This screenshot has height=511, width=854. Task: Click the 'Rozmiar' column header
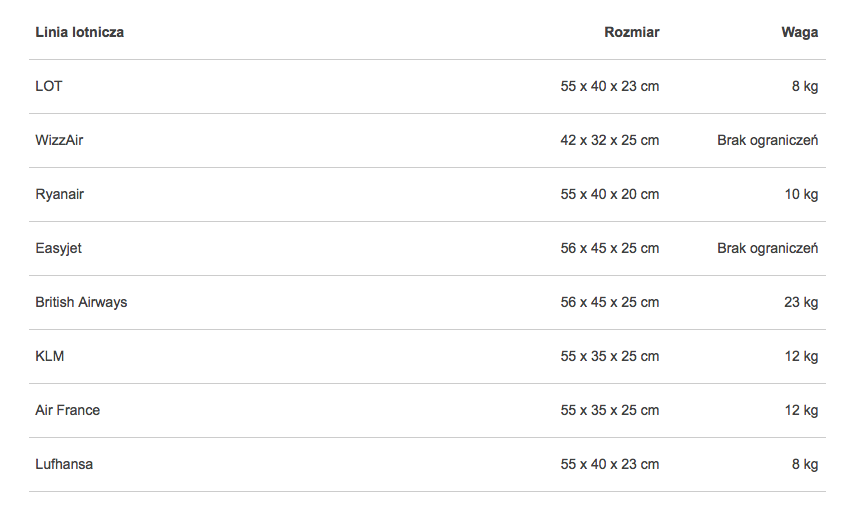coord(631,32)
